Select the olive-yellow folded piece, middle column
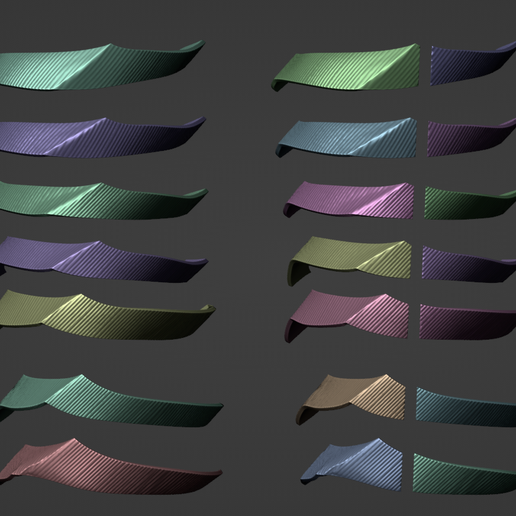This screenshot has width=516, height=516. click(x=350, y=260)
